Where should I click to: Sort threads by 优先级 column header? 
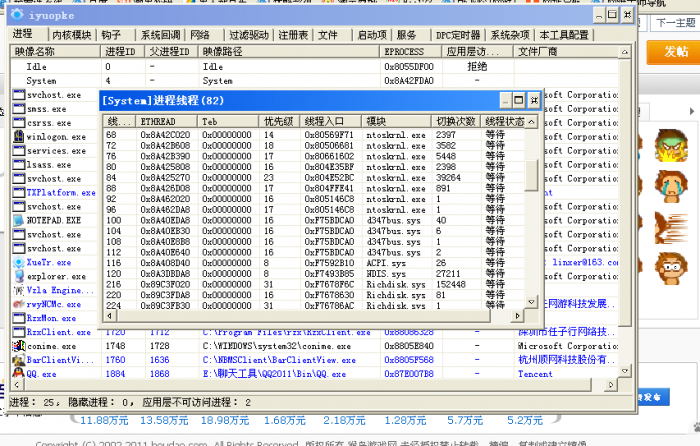point(279,121)
